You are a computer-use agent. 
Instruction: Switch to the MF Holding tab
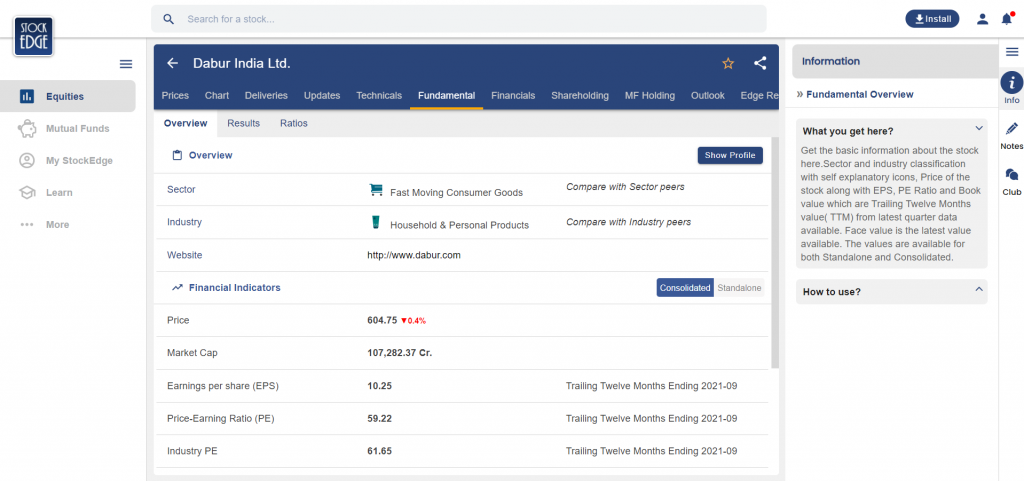pyautogui.click(x=650, y=95)
